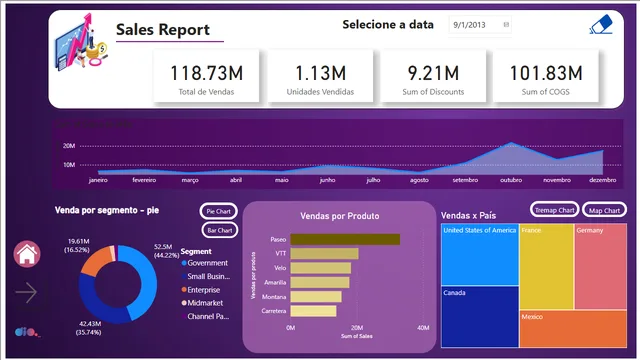Click the setembro label on month axis
640x360 pixels.
tap(465, 180)
